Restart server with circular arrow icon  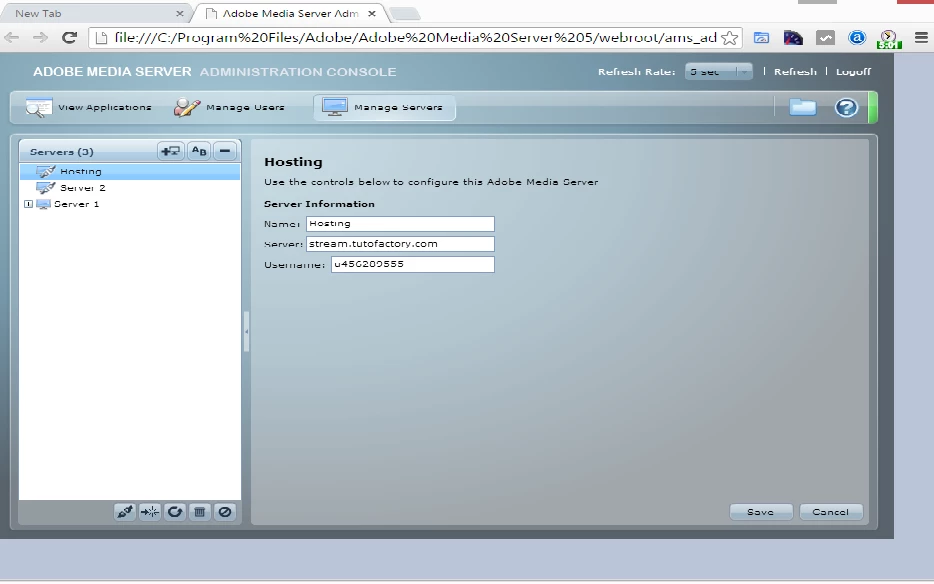point(175,512)
